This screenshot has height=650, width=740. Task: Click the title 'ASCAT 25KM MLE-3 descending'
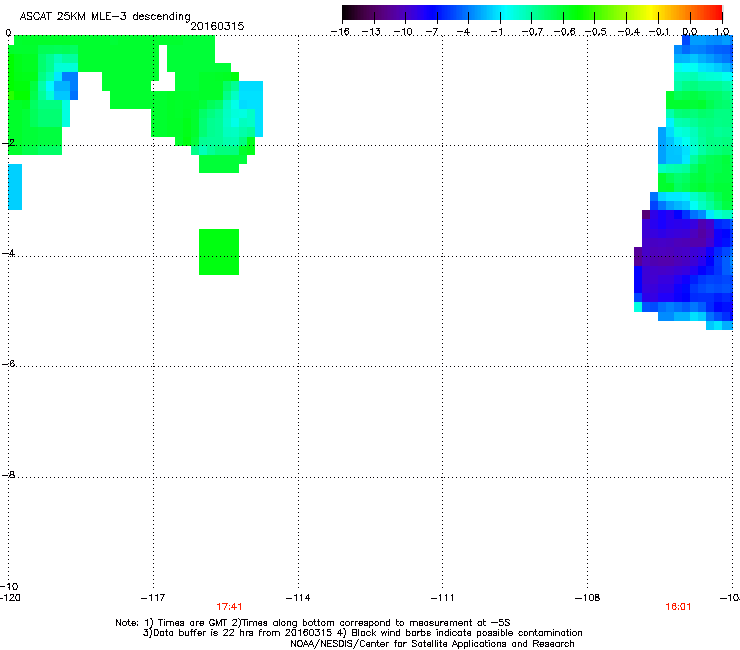coord(105,16)
